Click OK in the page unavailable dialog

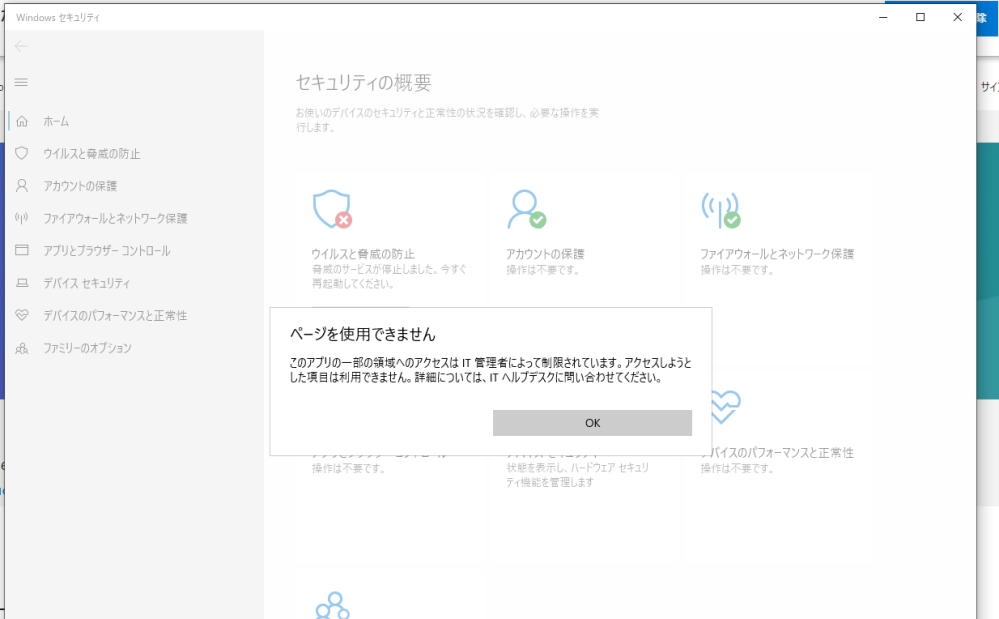pos(592,423)
